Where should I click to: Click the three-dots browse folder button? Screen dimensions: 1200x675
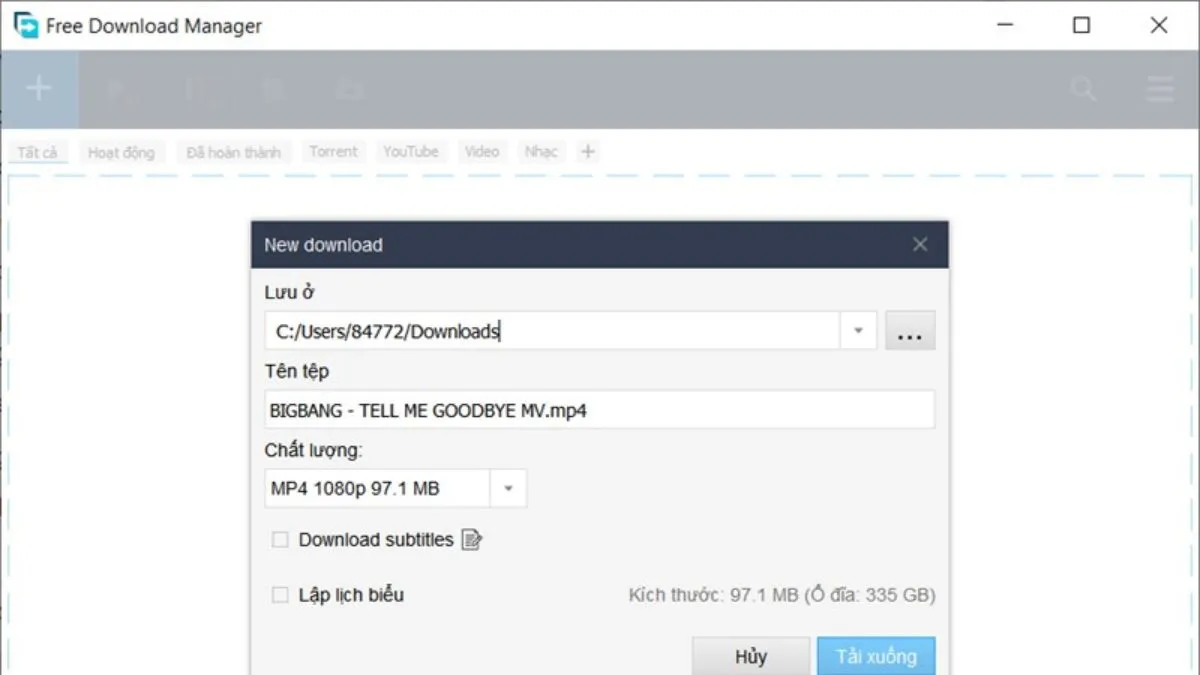coord(909,331)
